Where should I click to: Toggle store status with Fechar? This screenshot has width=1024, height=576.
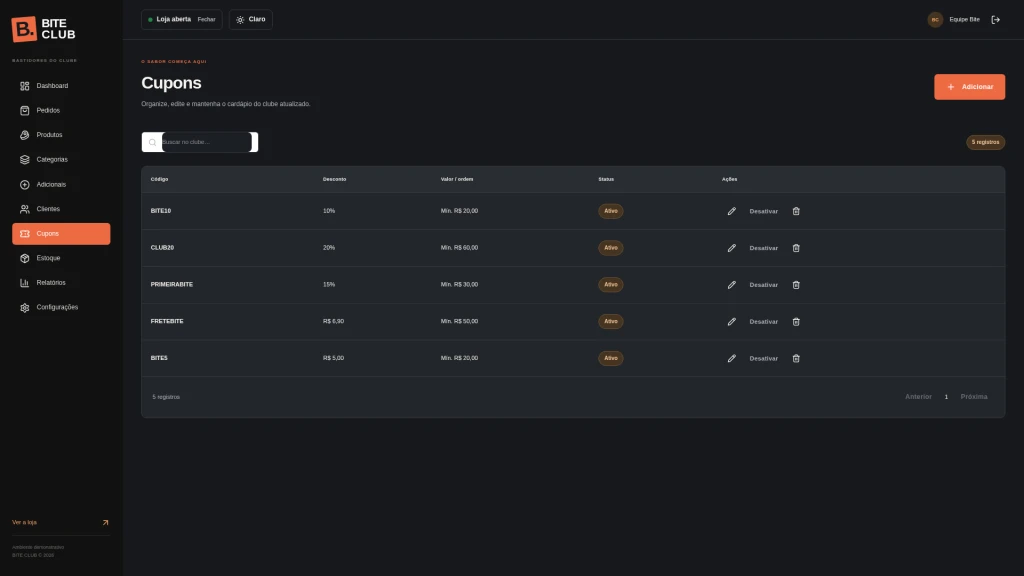tap(206, 20)
